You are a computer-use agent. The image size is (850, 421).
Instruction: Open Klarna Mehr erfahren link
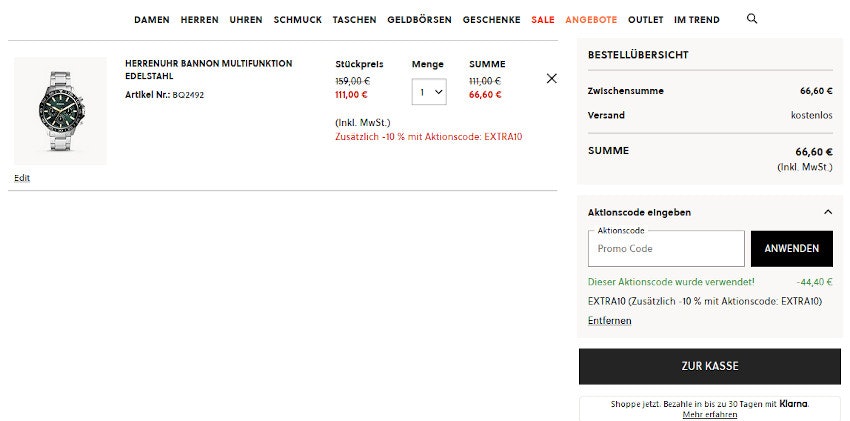tap(709, 414)
